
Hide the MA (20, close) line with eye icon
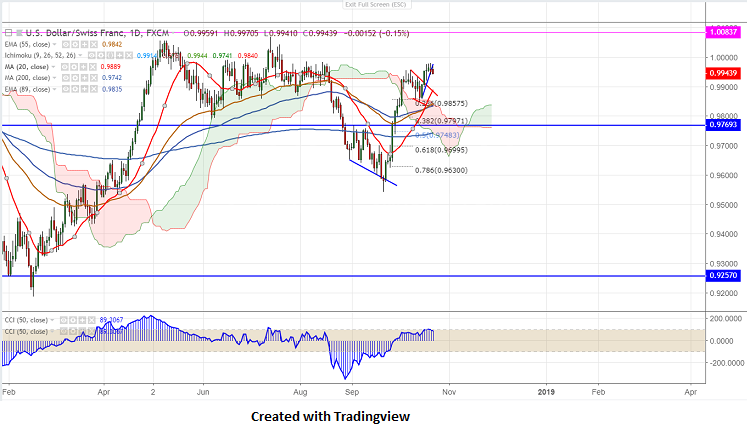point(65,67)
